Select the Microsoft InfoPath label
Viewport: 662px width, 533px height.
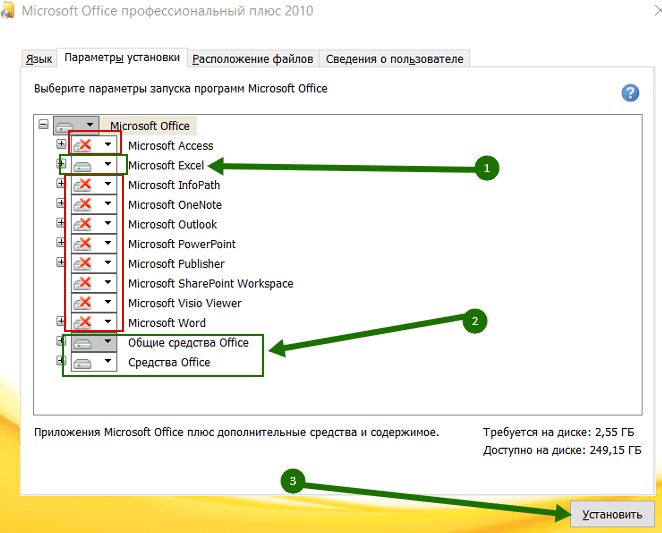coord(174,185)
